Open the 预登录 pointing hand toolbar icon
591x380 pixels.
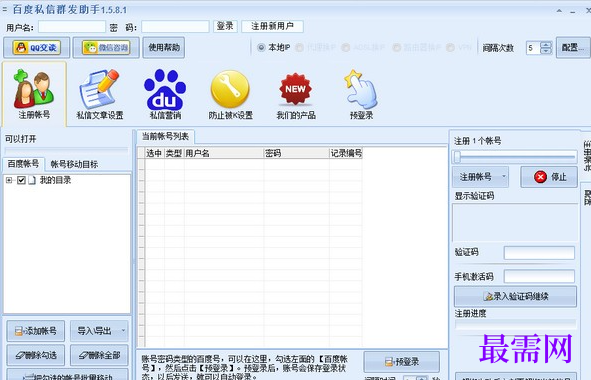361,94
